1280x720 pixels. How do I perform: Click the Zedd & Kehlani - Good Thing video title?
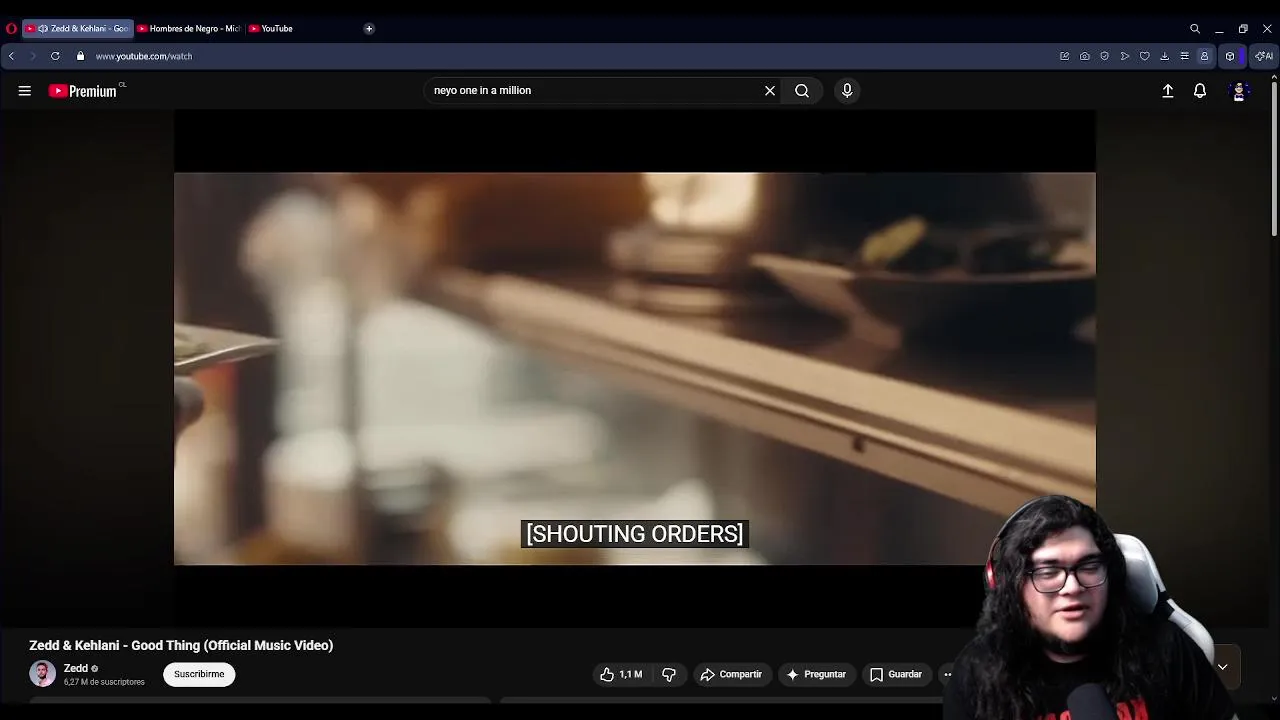181,646
